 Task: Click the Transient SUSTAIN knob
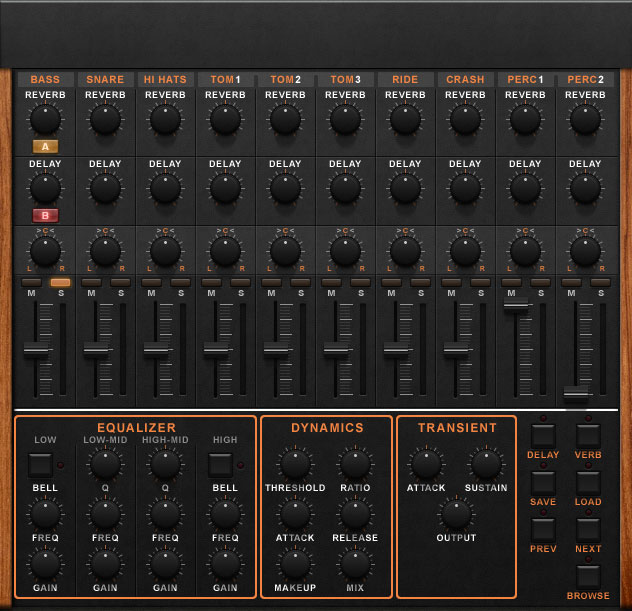coord(486,464)
